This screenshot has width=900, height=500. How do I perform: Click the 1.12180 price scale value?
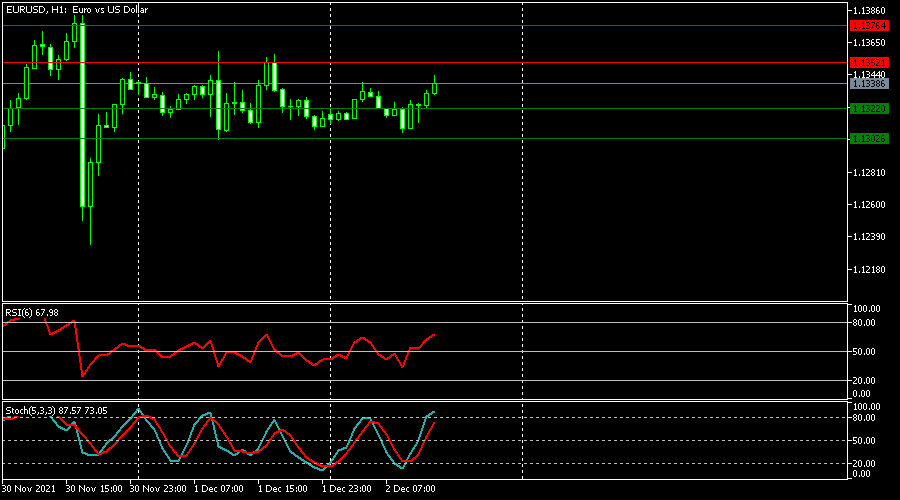point(869,270)
